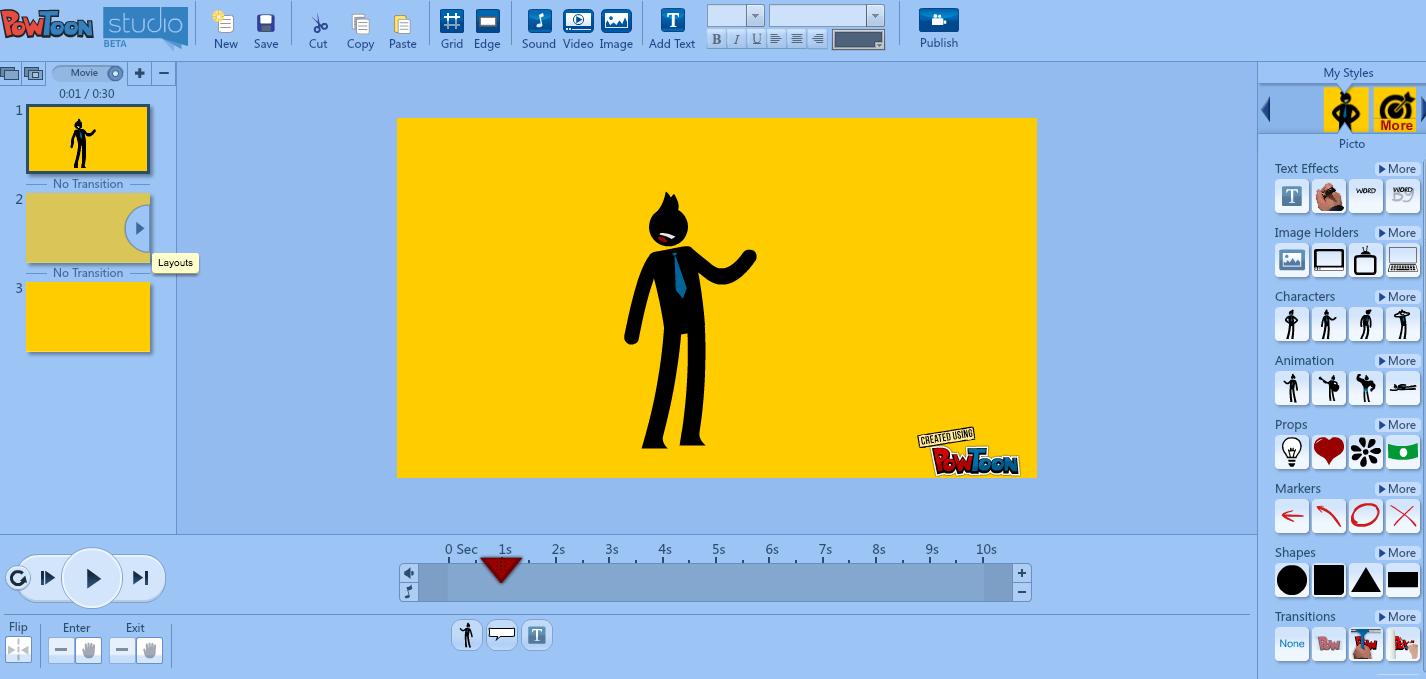
Task: Align text right
Action: click(x=818, y=39)
